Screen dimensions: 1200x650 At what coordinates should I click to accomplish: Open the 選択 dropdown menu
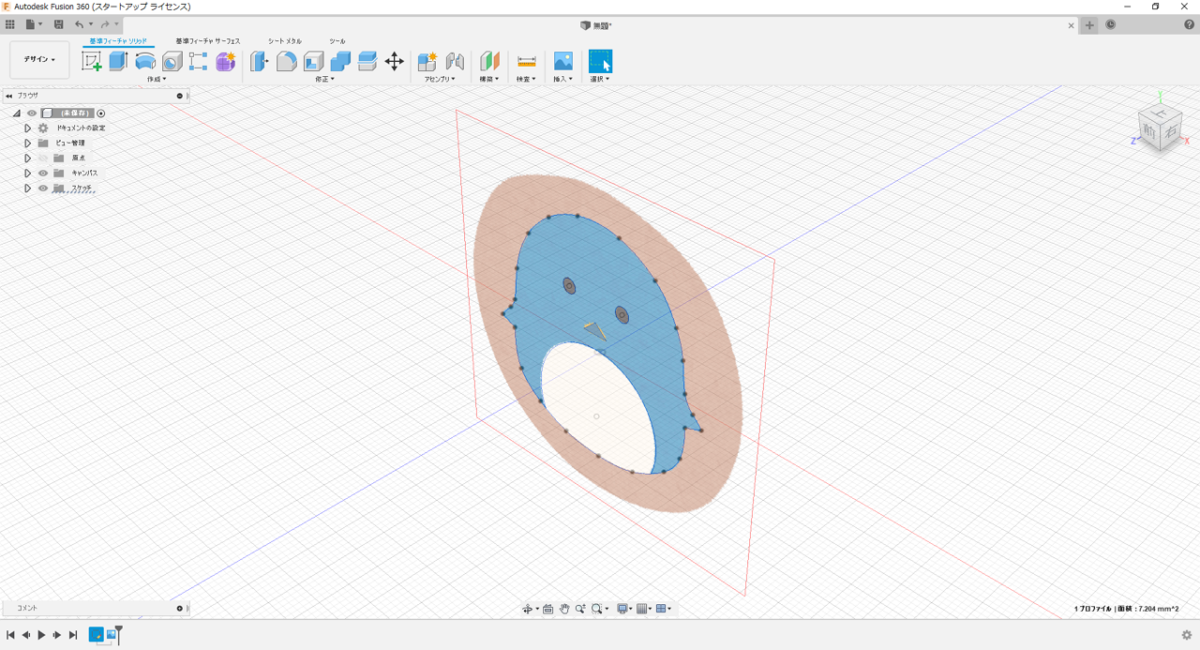600,78
